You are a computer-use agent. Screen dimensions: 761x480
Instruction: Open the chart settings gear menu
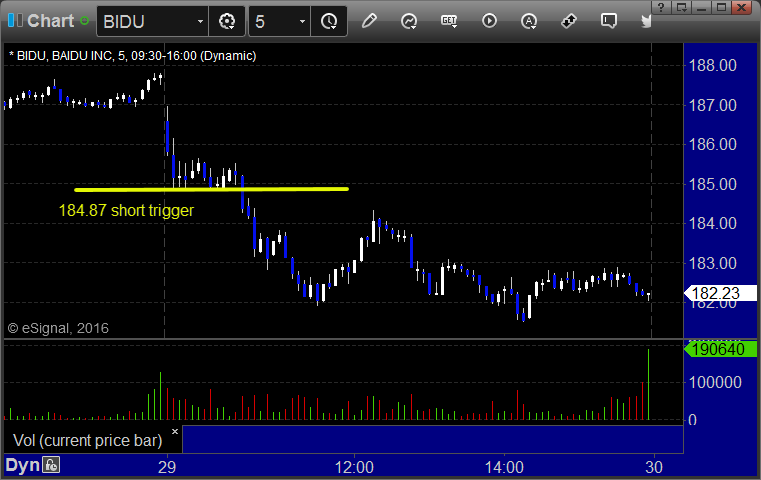click(x=227, y=21)
